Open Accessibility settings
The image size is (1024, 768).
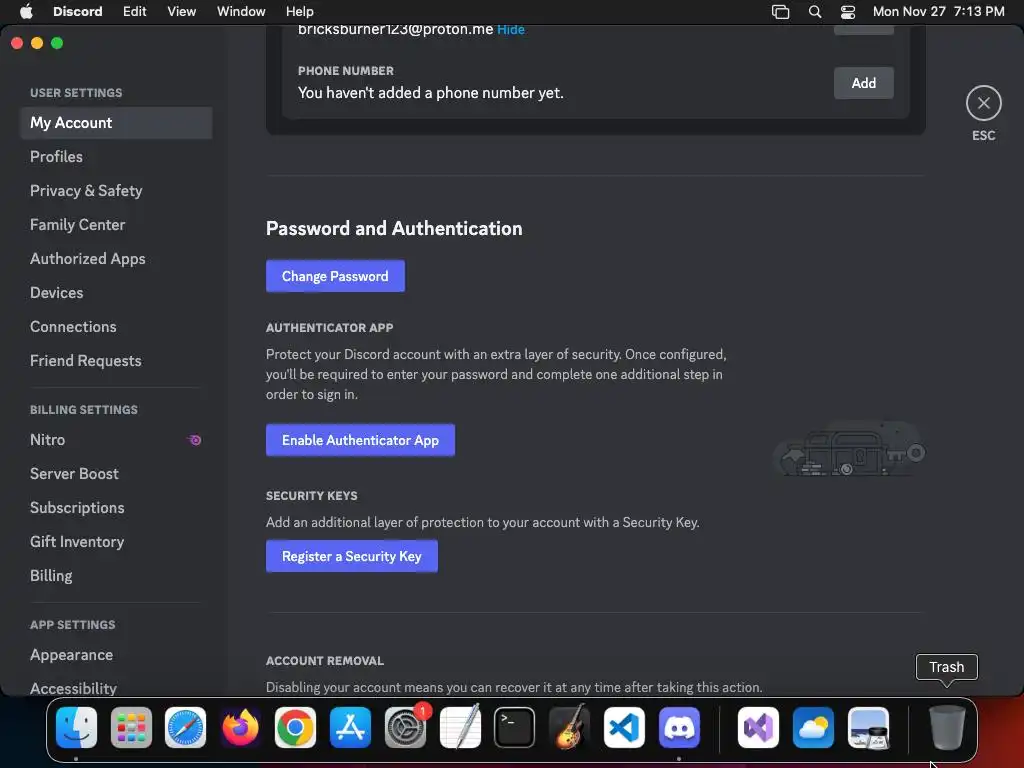[116, 688]
